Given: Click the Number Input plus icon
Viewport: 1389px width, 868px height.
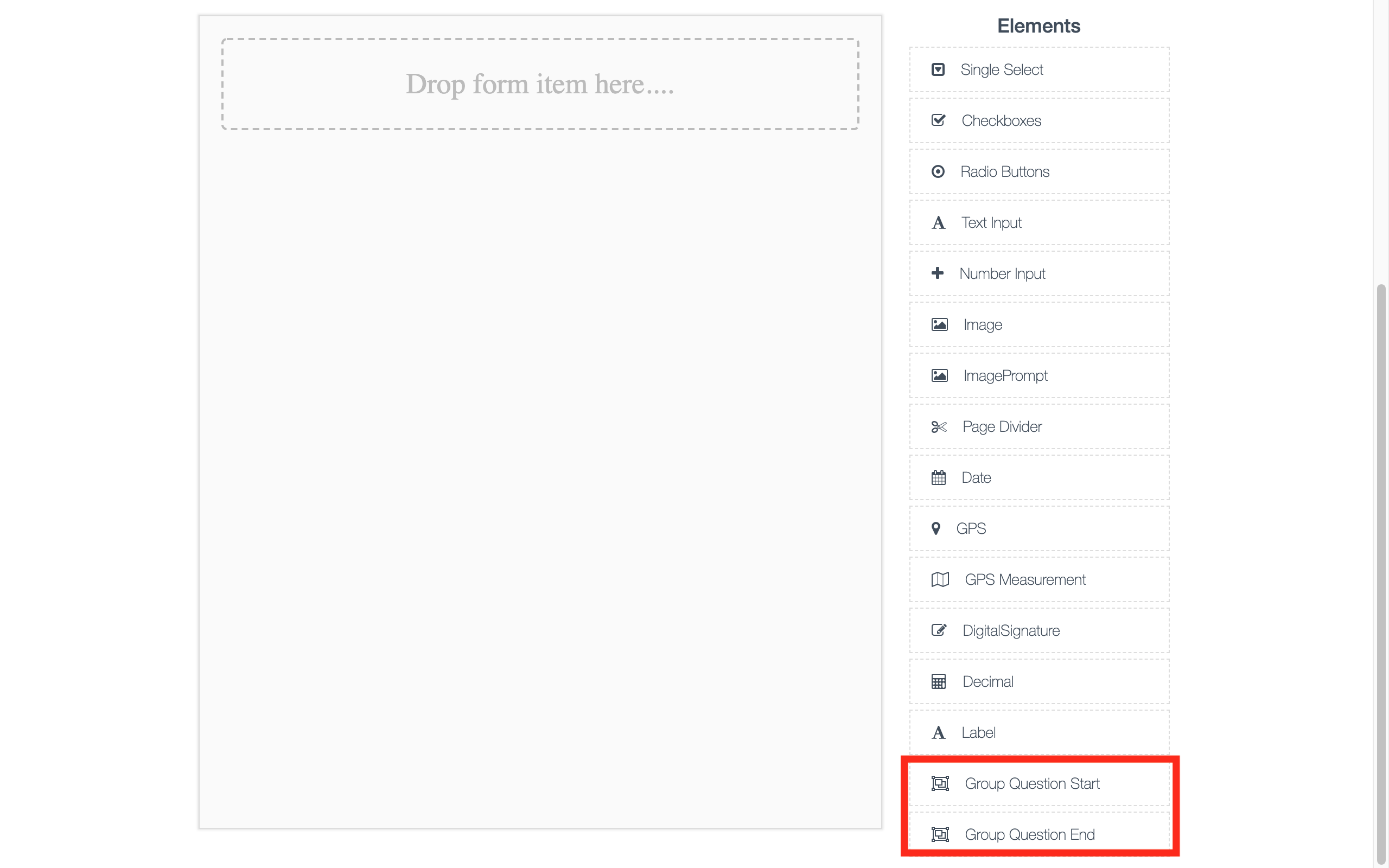Looking at the screenshot, I should coord(937,273).
